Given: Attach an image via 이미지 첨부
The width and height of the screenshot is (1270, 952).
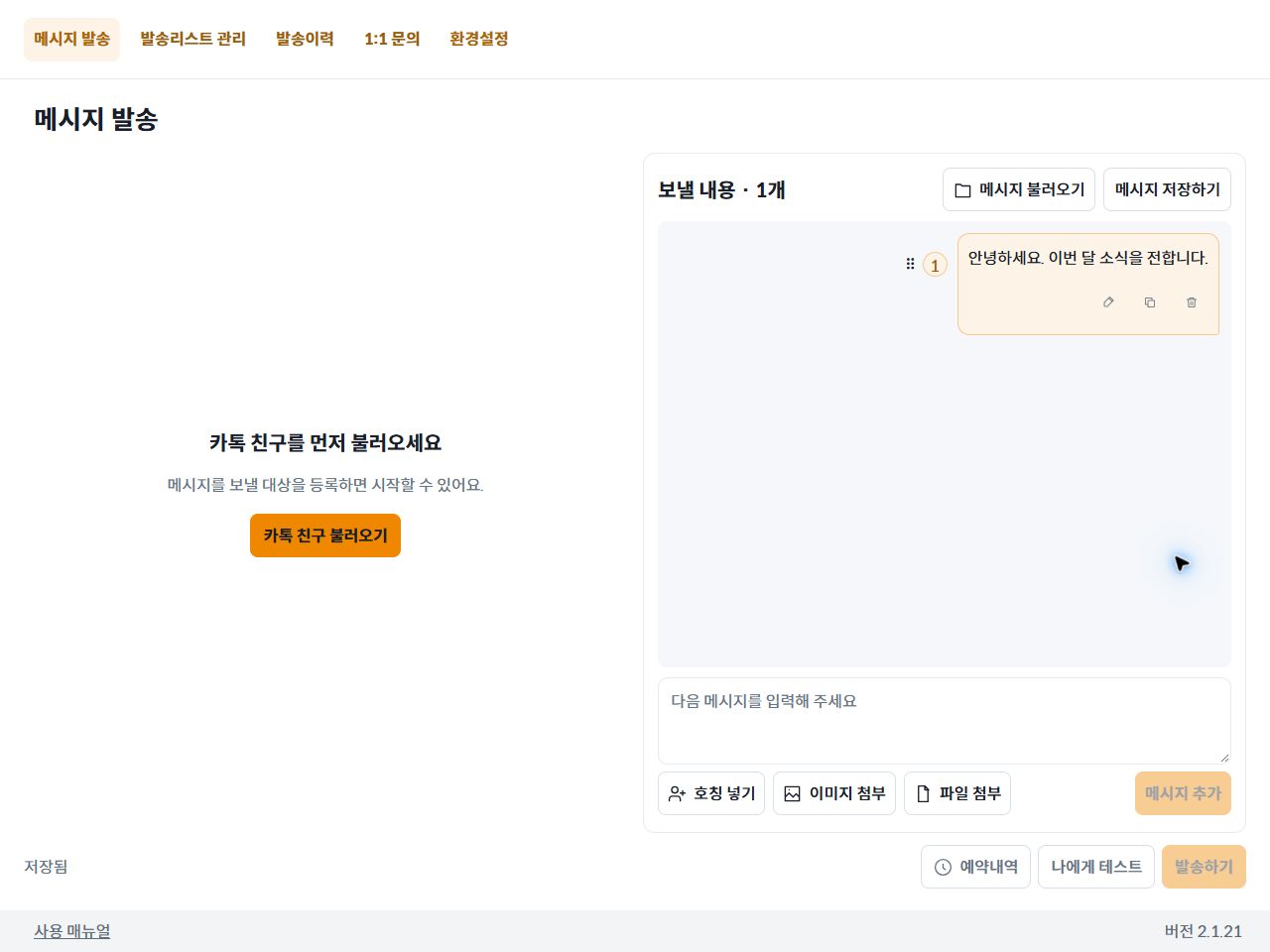Looking at the screenshot, I should (834, 793).
